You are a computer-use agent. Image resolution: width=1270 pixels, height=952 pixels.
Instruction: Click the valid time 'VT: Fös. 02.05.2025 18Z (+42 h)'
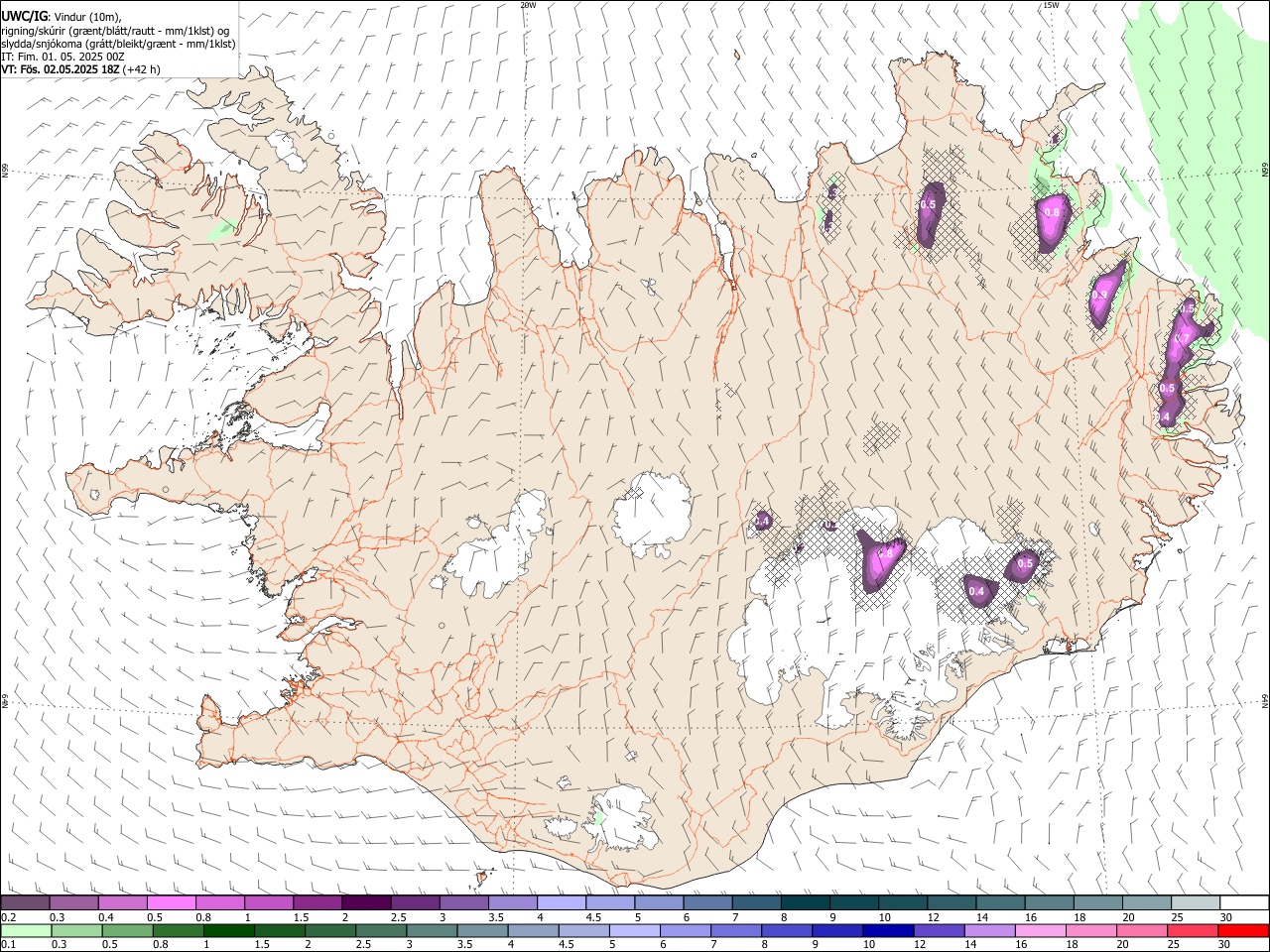coord(80,69)
